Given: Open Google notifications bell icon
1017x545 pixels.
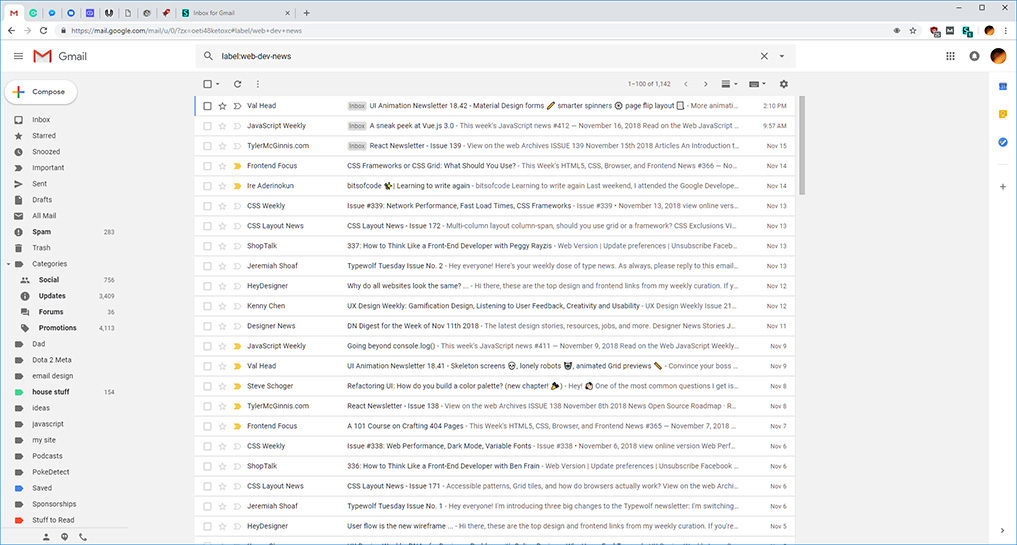Looking at the screenshot, I should click(974, 56).
